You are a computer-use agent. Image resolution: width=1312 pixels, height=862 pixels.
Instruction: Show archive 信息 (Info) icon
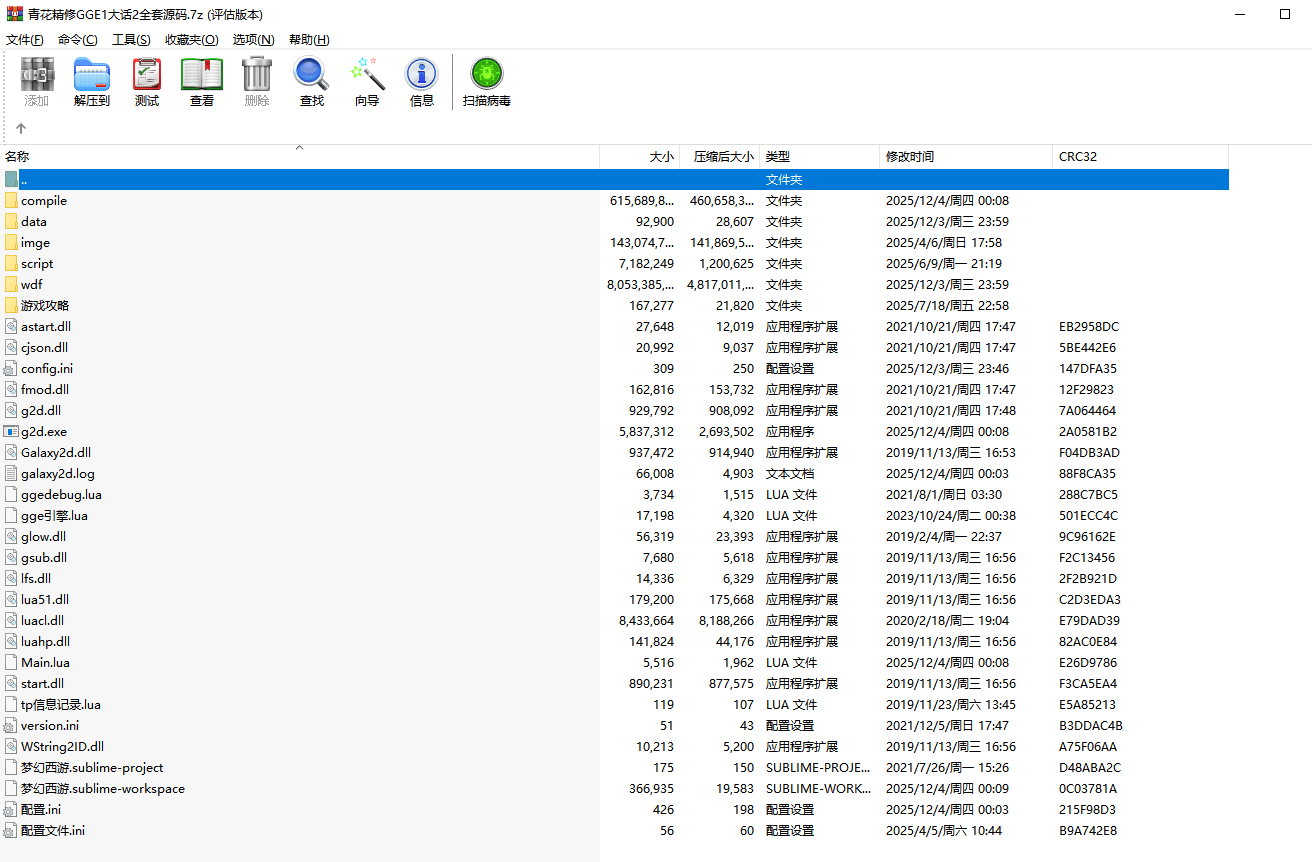[422, 81]
